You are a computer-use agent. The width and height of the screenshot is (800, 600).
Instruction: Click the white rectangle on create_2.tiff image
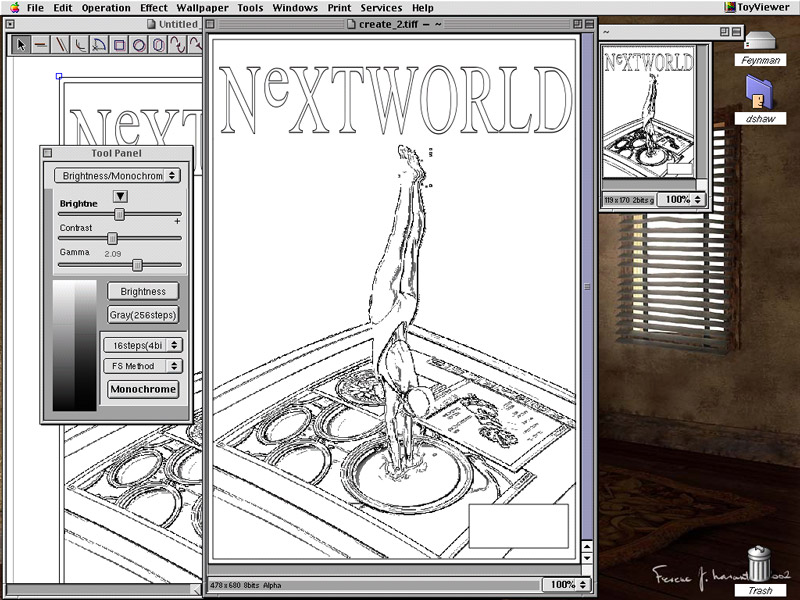tap(518, 526)
